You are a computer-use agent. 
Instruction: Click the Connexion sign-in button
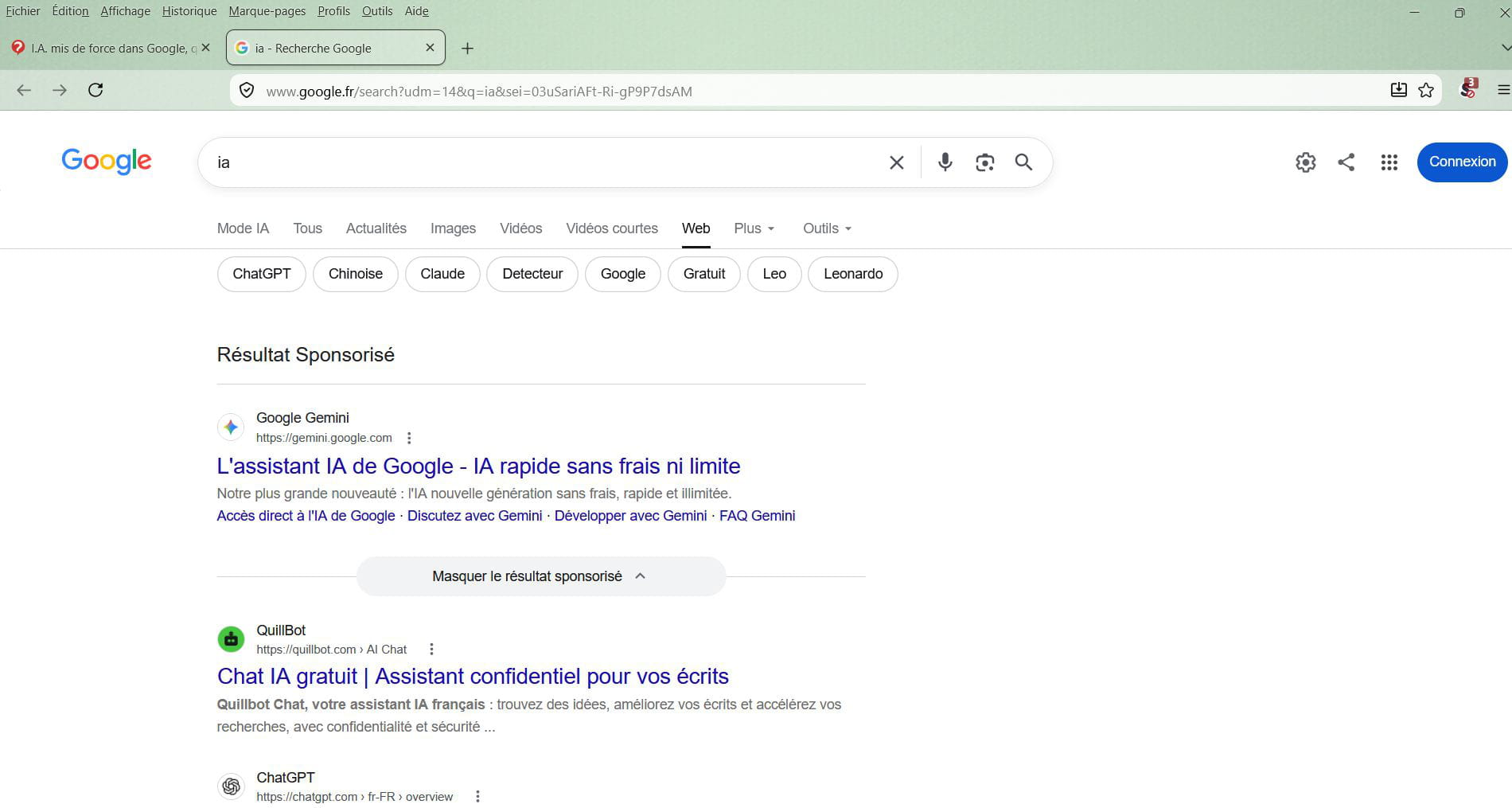(x=1462, y=162)
